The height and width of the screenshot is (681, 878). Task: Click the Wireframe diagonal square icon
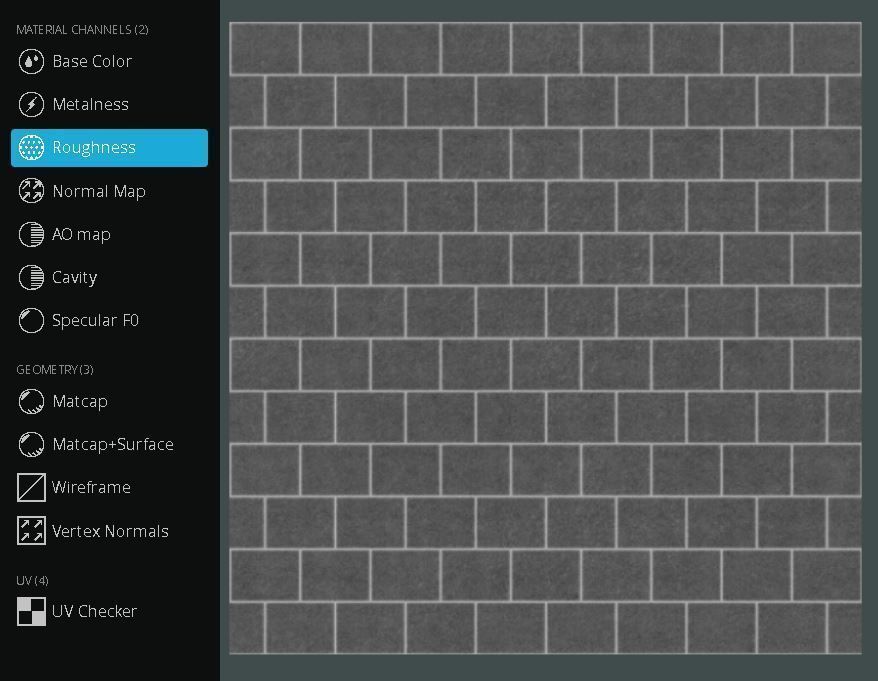pos(31,487)
